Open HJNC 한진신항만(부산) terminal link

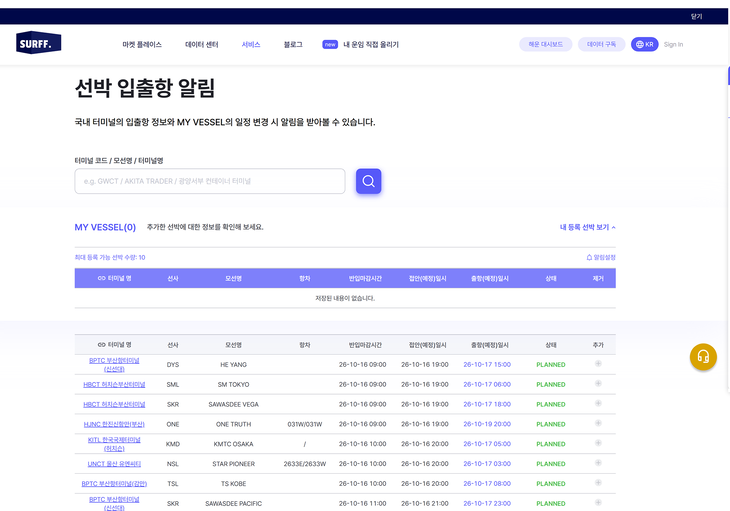tap(114, 424)
